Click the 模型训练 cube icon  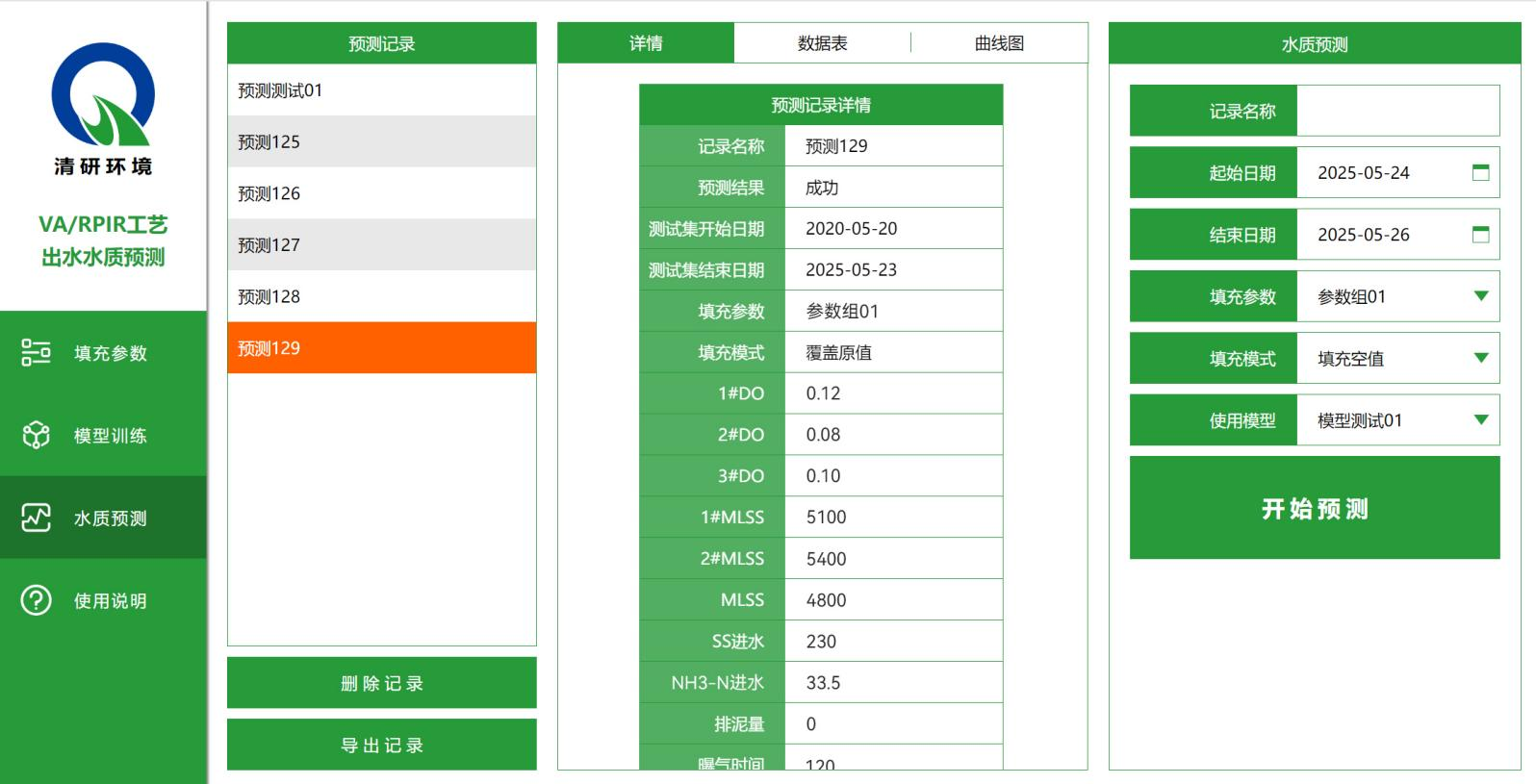[36, 436]
